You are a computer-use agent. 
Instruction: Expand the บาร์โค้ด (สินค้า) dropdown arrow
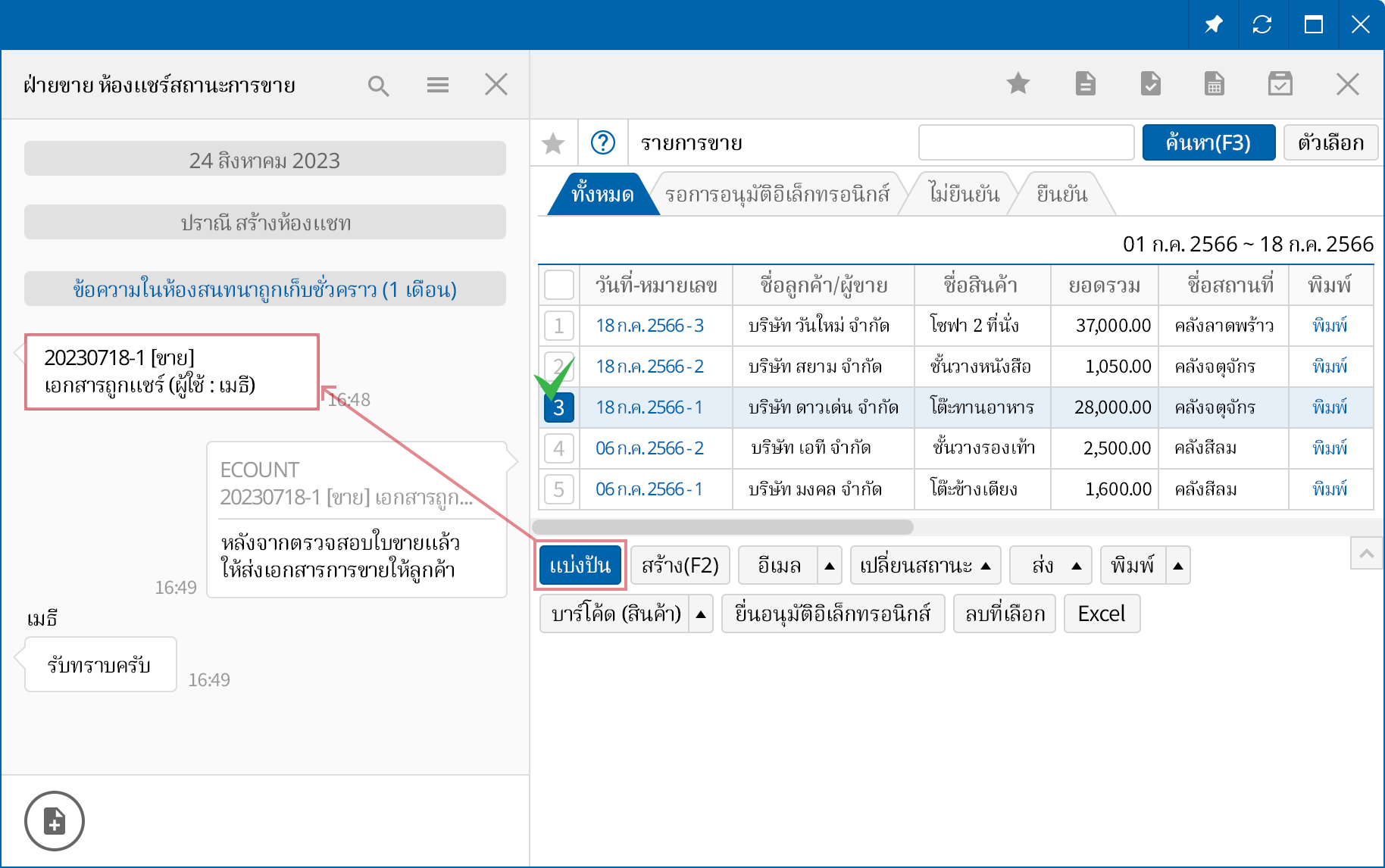point(701,614)
